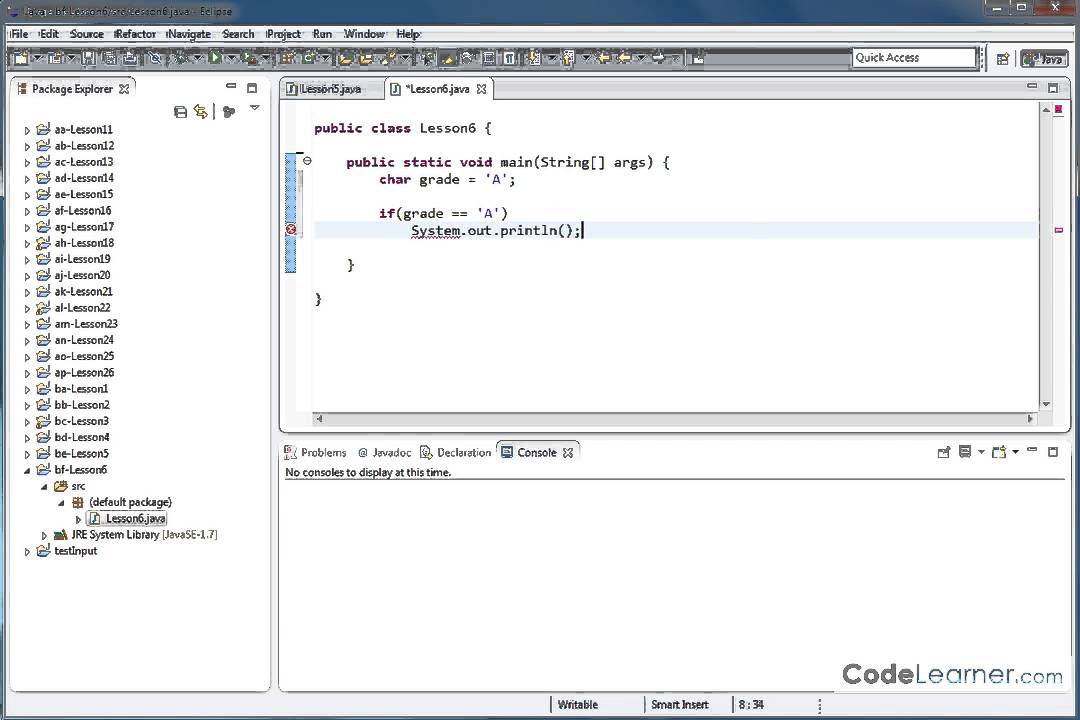The height and width of the screenshot is (720, 1080).
Task: Switch to the Declaration tab
Action: 456,453
